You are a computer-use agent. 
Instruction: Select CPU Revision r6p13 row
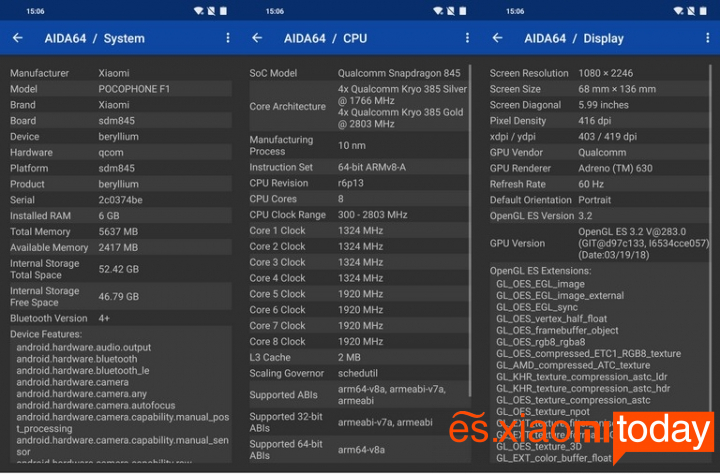click(359, 183)
